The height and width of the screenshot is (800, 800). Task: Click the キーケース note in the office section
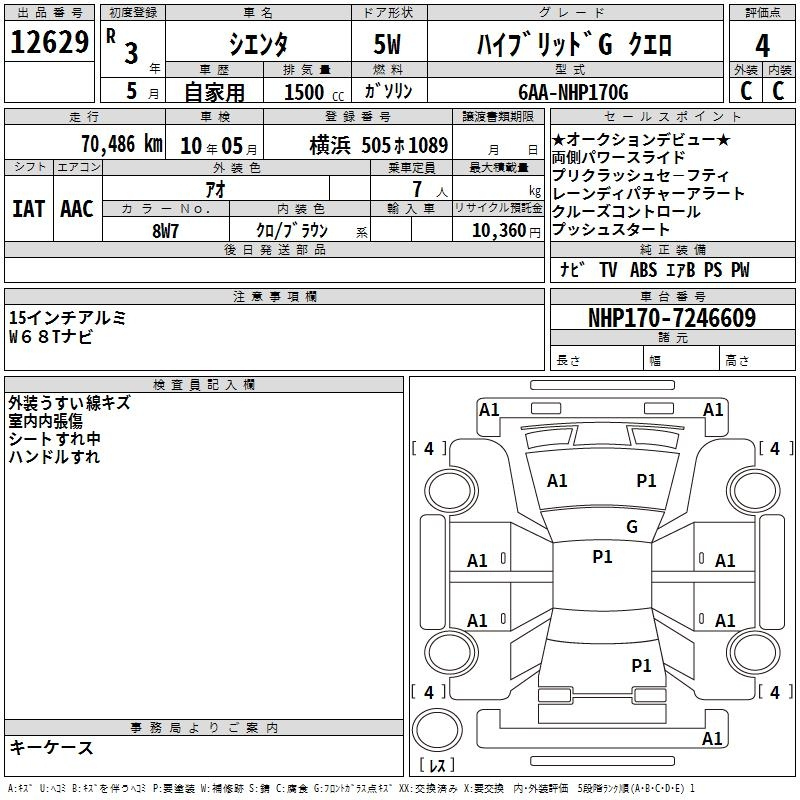coord(52,747)
